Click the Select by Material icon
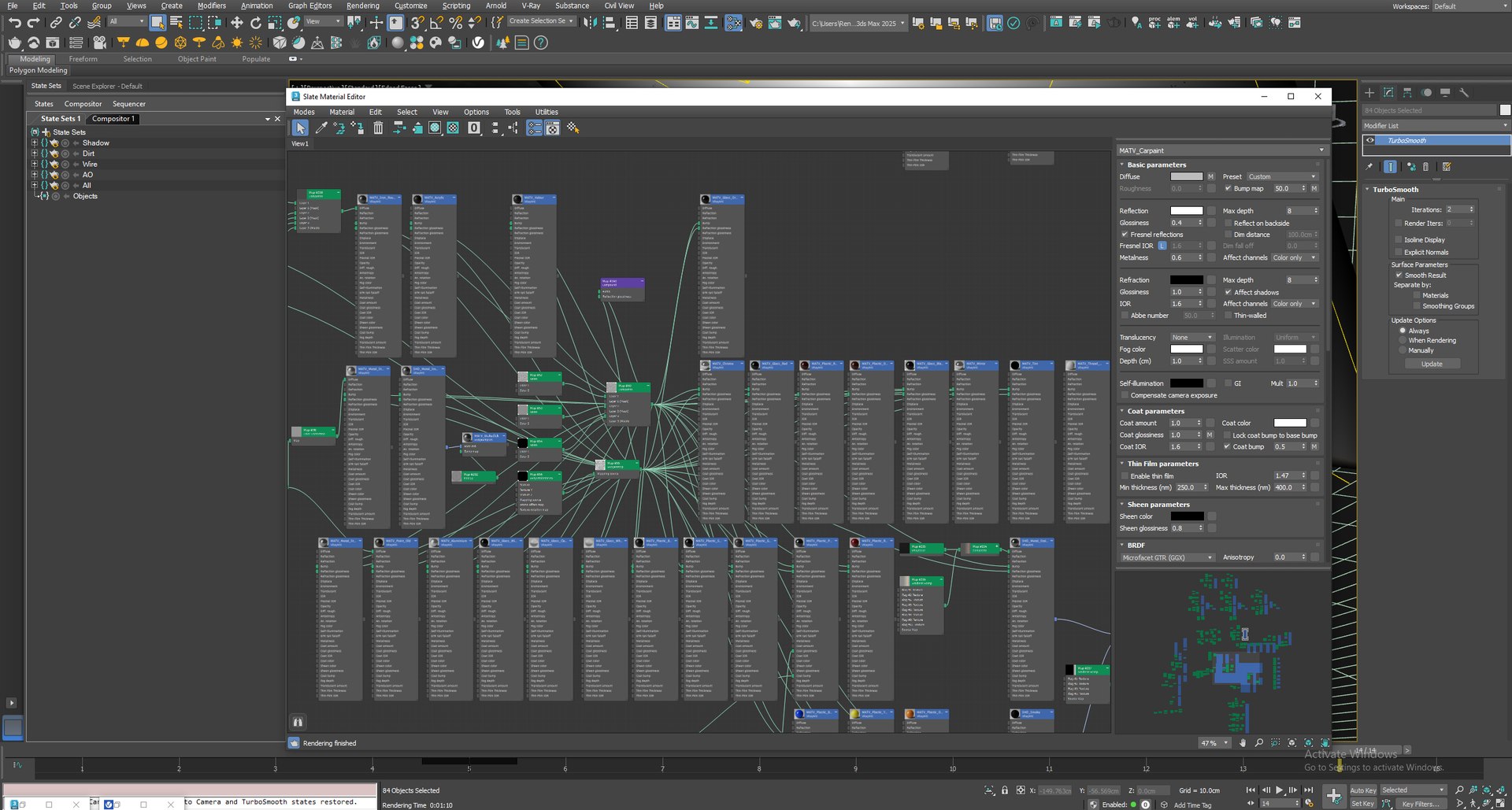This screenshot has height=810, width=1512. click(573, 128)
